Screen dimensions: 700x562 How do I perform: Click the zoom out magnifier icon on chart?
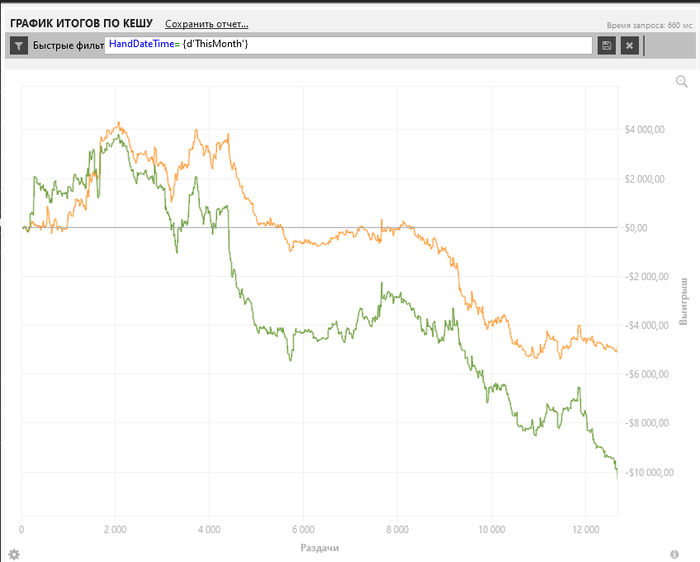682,82
